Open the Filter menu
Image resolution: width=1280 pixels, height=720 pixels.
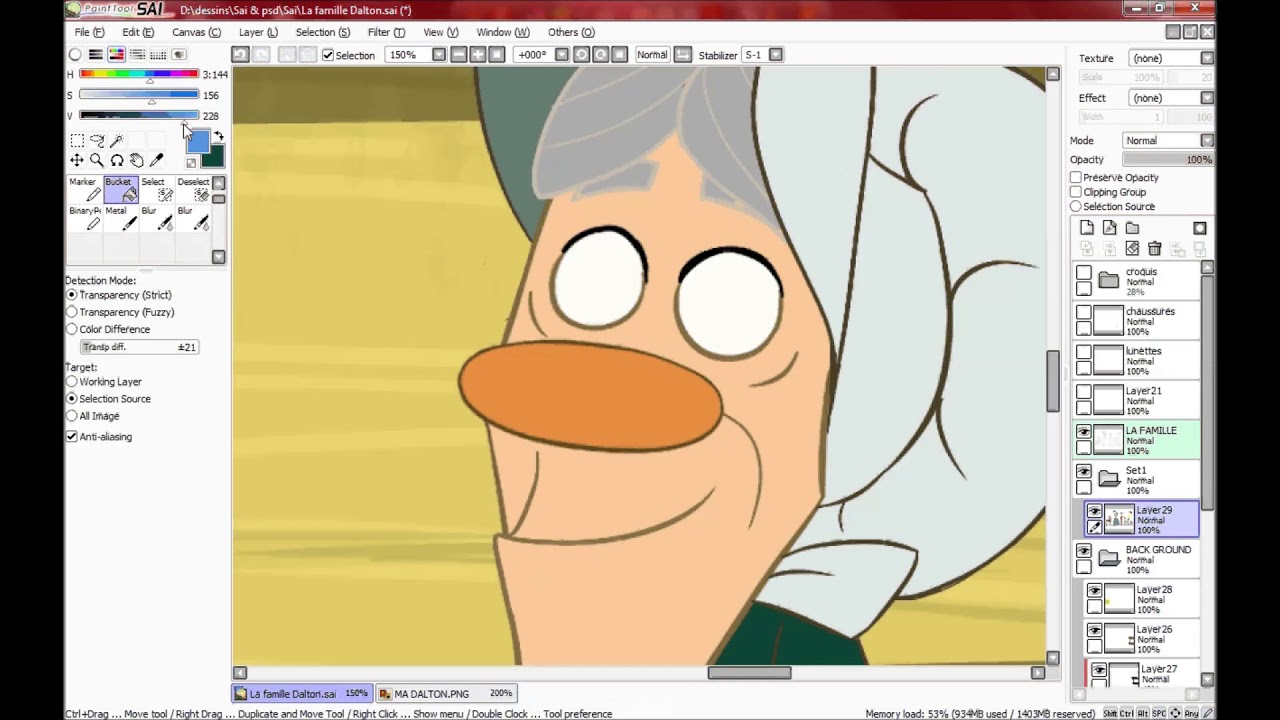pos(386,32)
